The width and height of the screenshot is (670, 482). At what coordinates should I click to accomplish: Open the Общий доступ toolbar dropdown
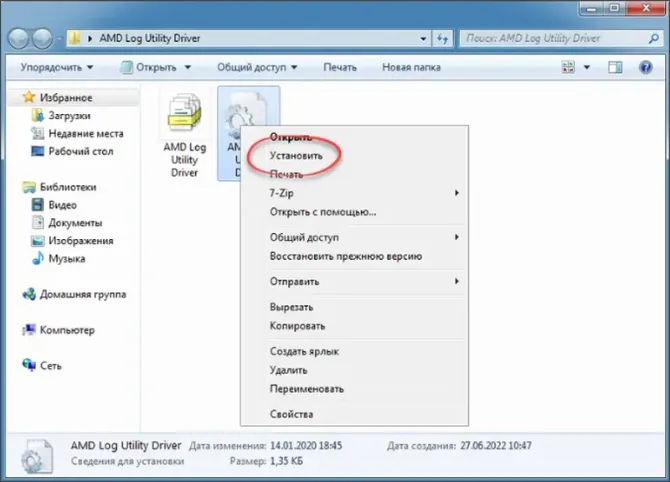click(257, 67)
